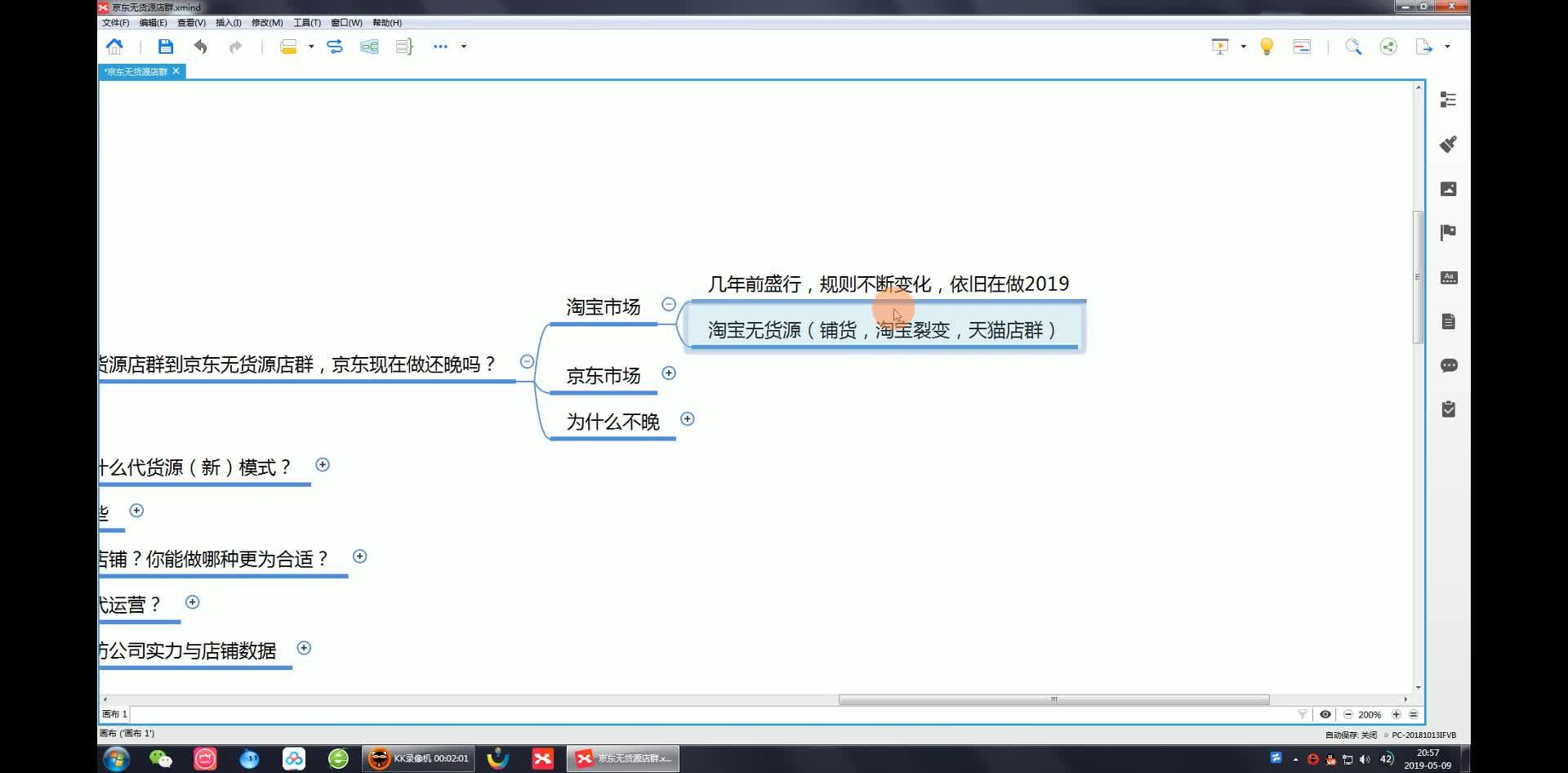Screen dimensions: 1568x773
Task: Add a relationship between topics
Action: click(x=335, y=47)
